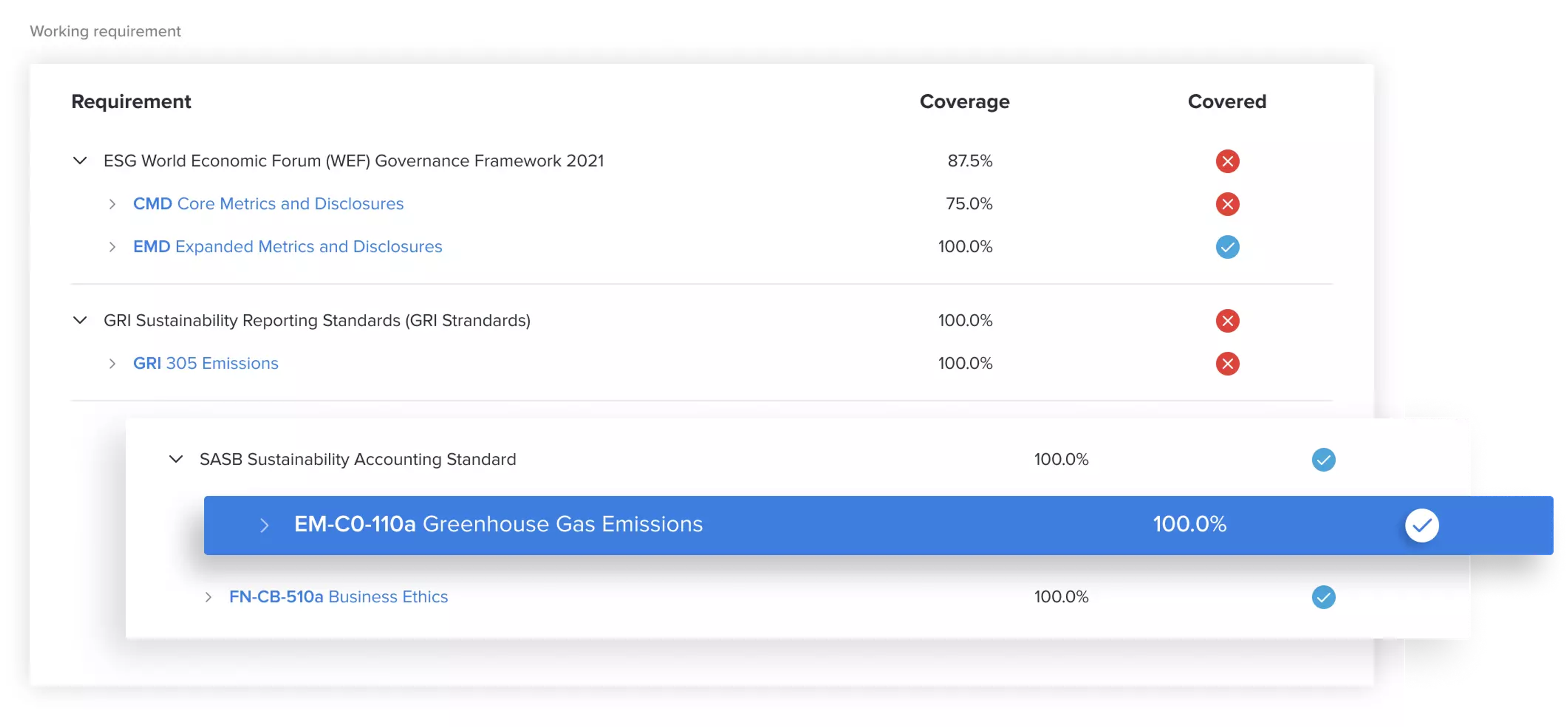Click blue checkmark for SASB Sustainability Accounting Standard
The height and width of the screenshot is (727, 1568).
(1323, 460)
